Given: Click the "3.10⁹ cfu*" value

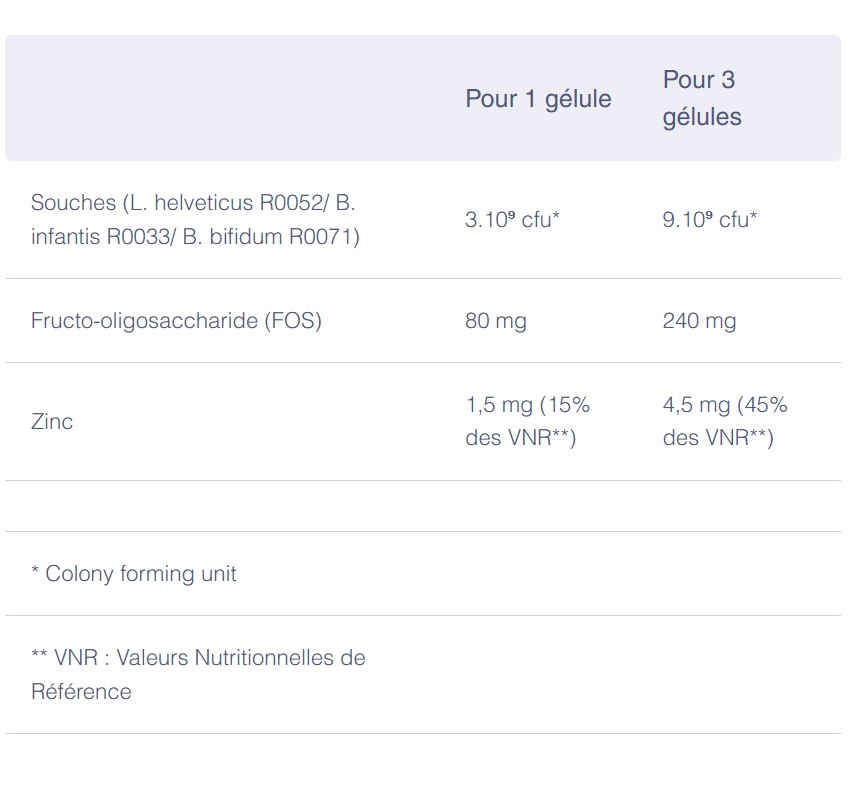Looking at the screenshot, I should click(x=512, y=220).
